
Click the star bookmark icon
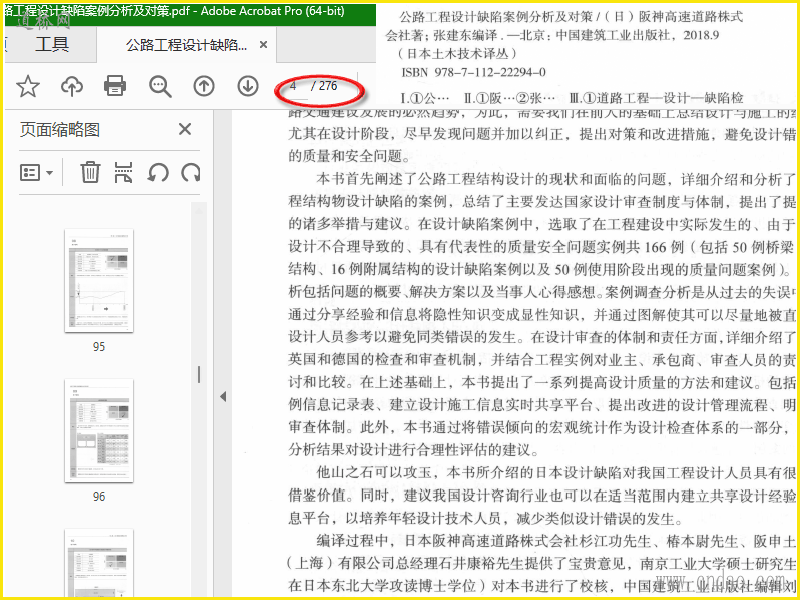point(28,86)
